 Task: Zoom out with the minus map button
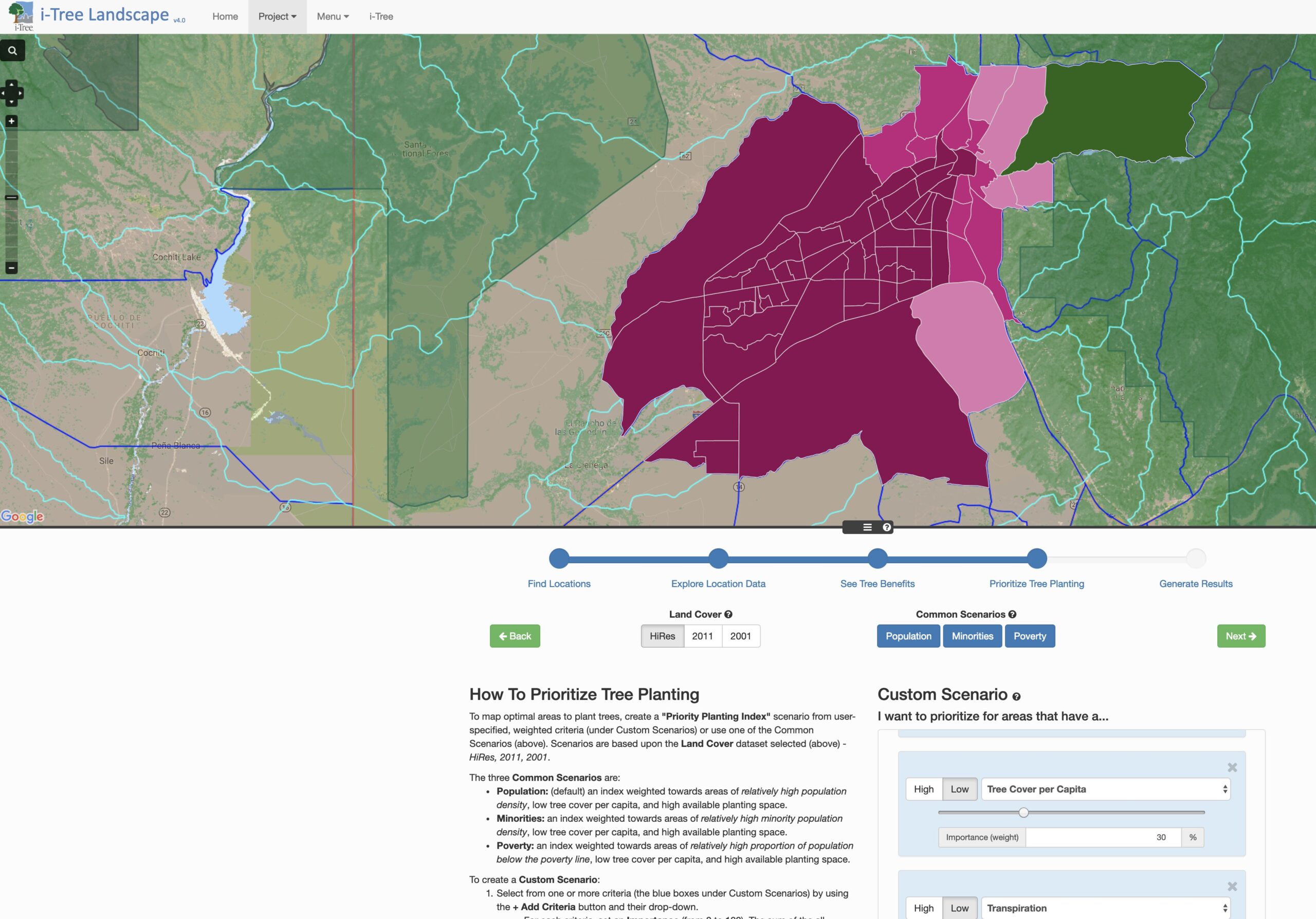(11, 268)
